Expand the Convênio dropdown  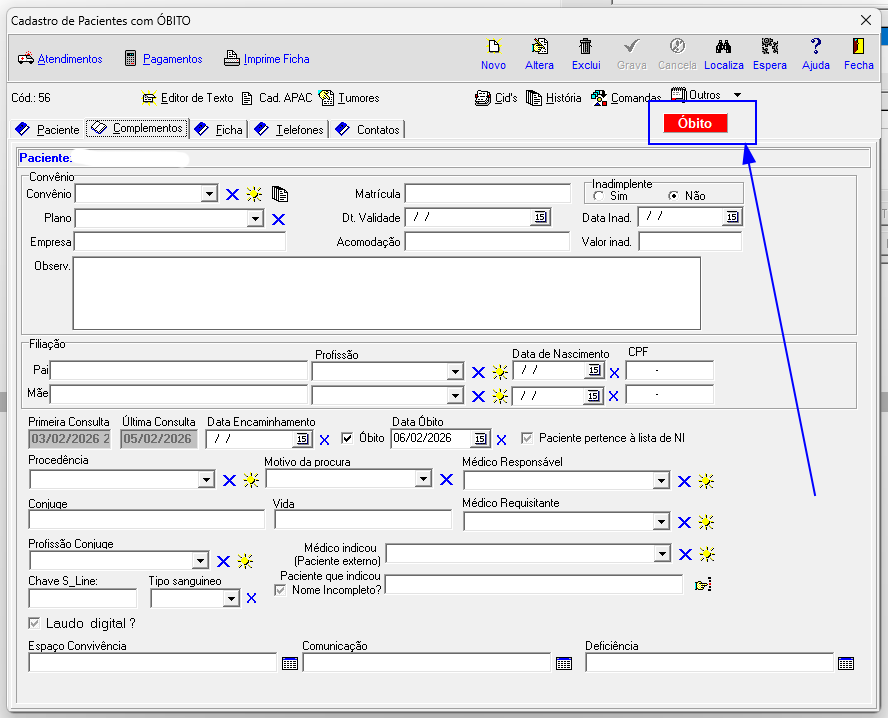[208, 194]
